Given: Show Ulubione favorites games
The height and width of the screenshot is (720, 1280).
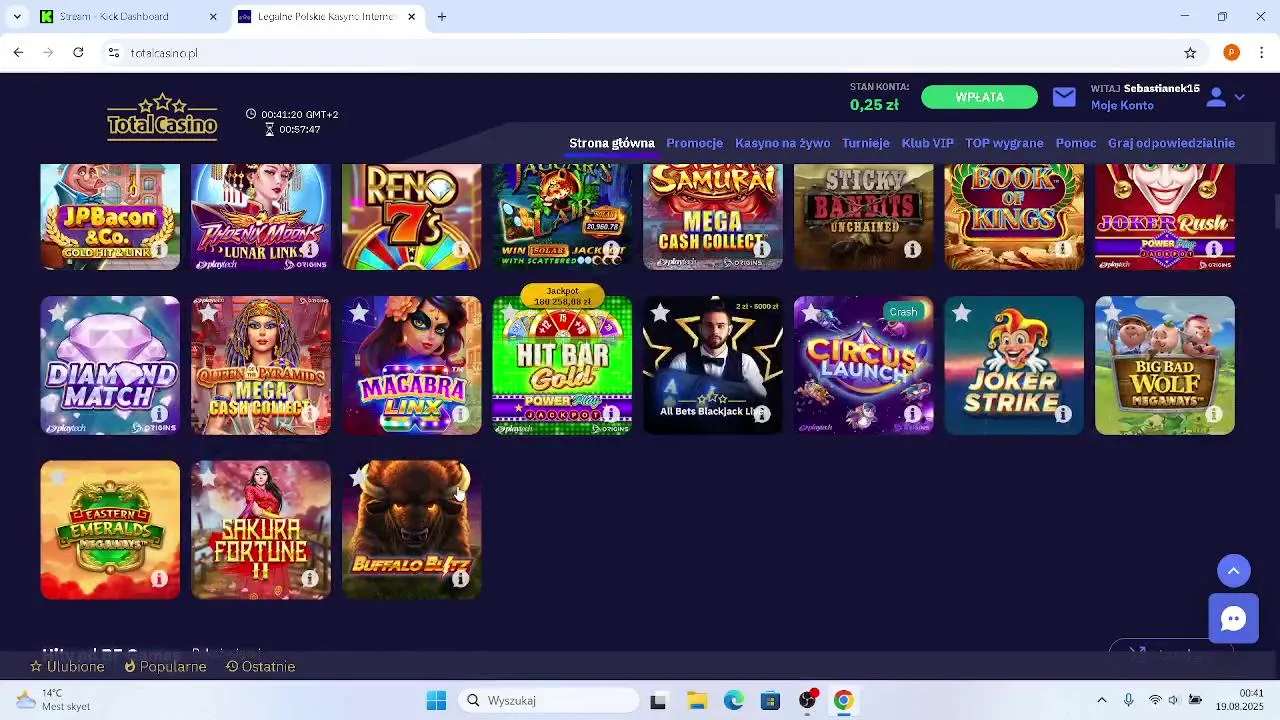Looking at the screenshot, I should [x=67, y=667].
